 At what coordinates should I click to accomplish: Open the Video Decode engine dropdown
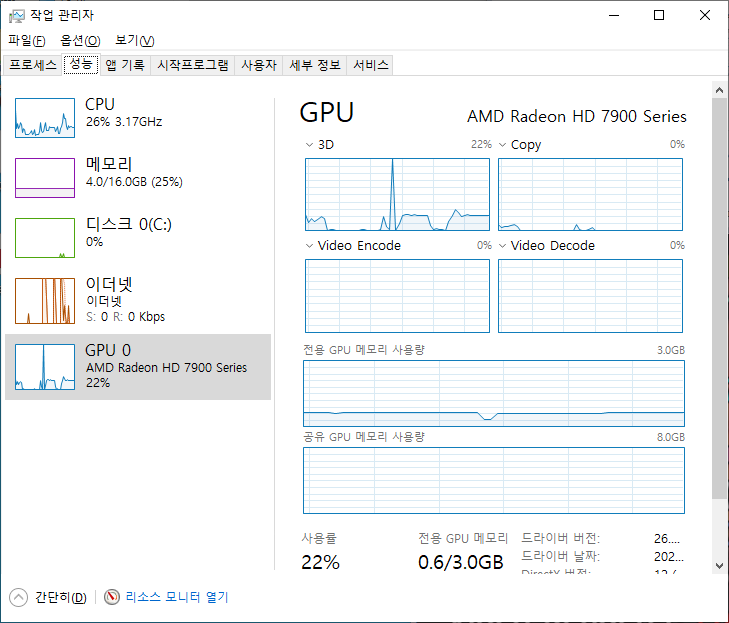(x=503, y=245)
